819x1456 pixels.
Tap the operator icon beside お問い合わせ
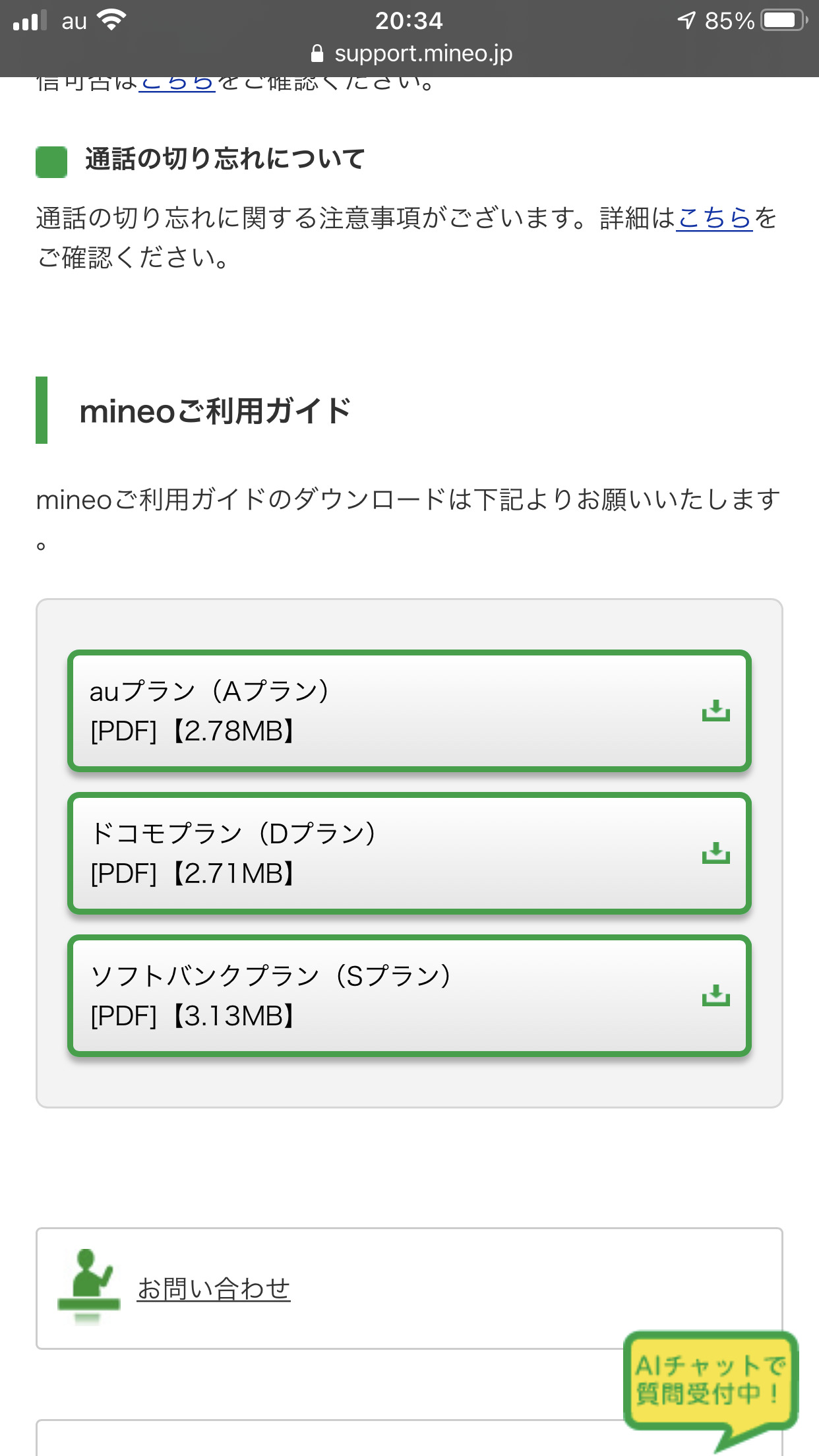(x=88, y=1285)
